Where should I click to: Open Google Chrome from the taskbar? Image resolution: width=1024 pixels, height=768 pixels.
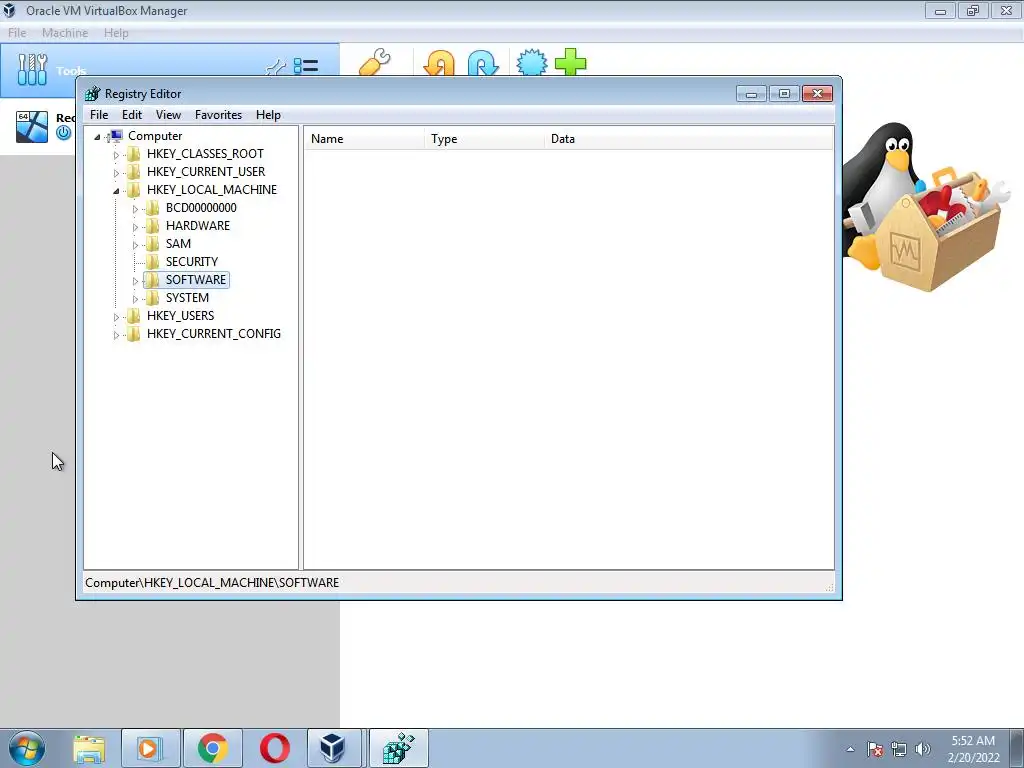point(213,748)
